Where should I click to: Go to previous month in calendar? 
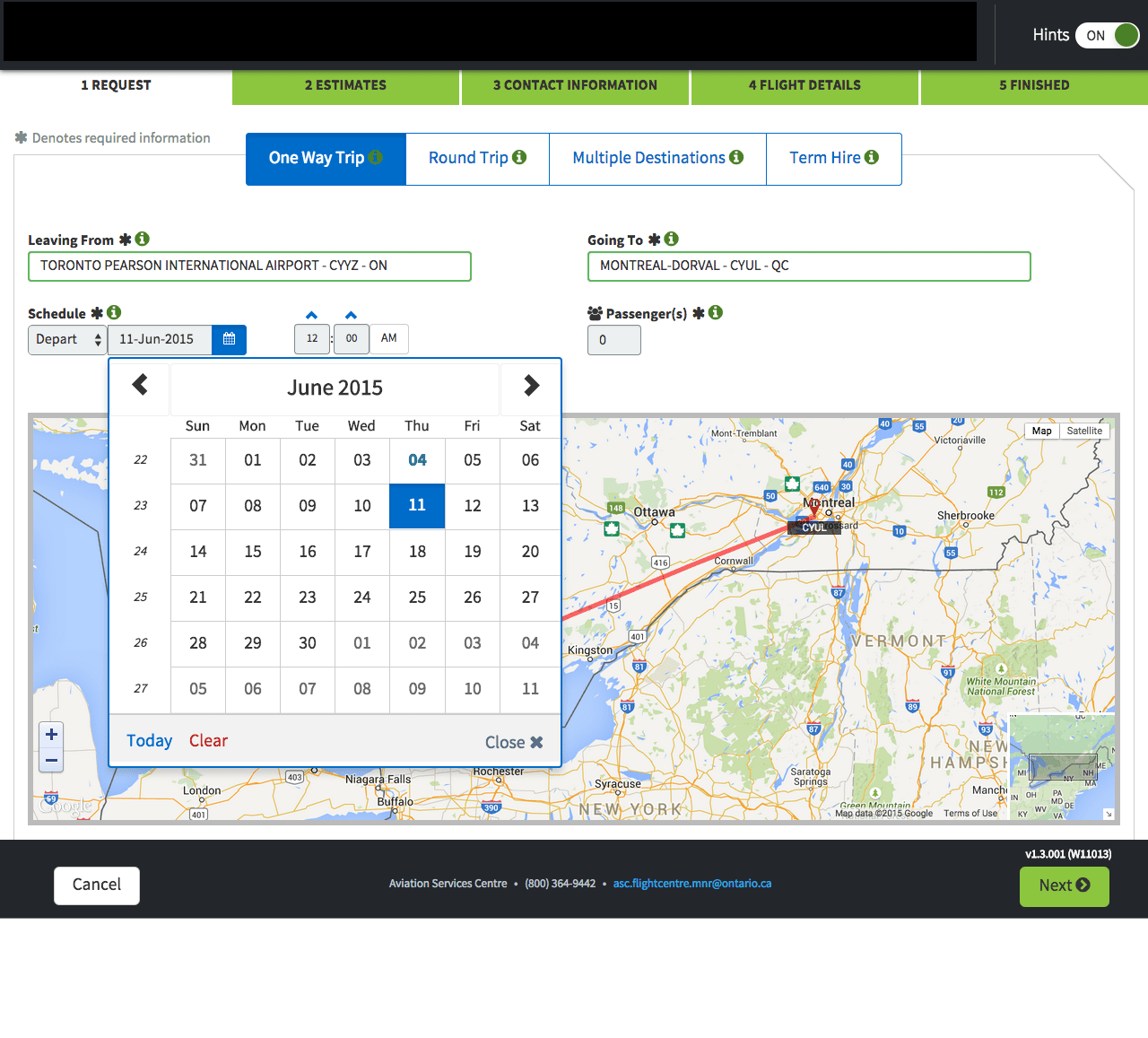point(140,386)
